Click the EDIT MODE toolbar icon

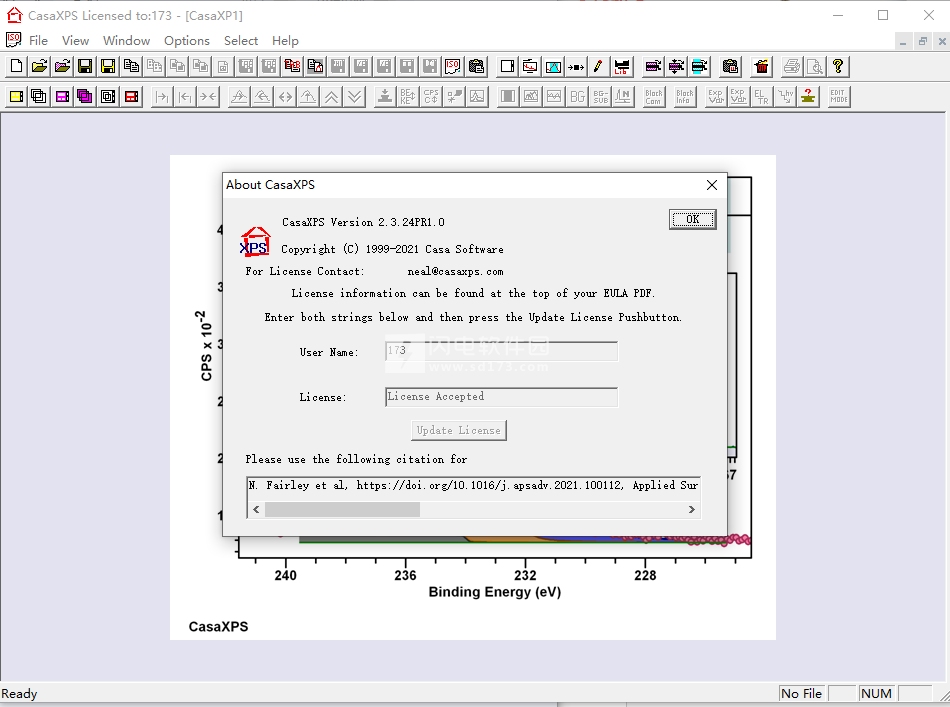(839, 96)
